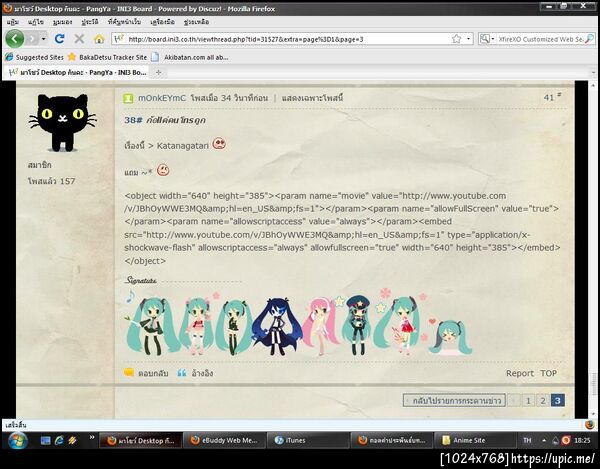Click post number 41 link
600x469 pixels.
tap(552, 97)
